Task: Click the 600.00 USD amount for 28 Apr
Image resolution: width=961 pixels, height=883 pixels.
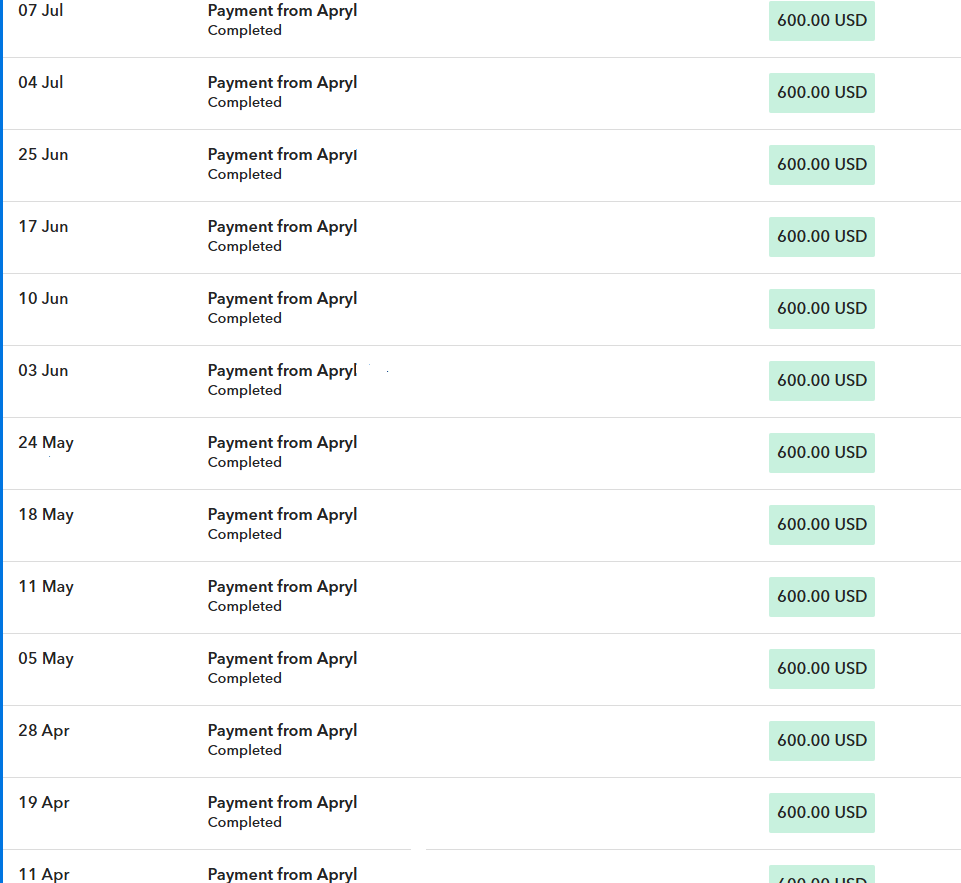Action: tap(821, 741)
